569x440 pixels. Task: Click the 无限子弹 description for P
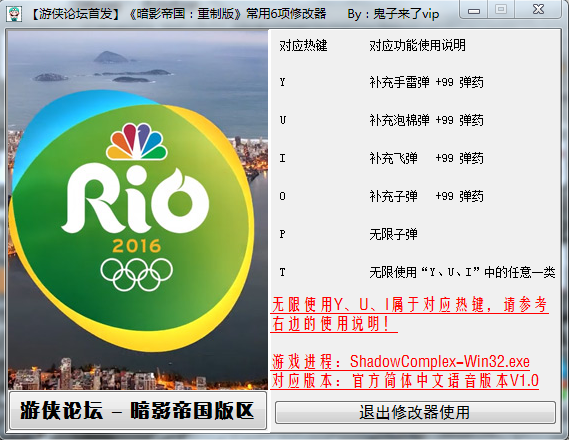point(393,234)
